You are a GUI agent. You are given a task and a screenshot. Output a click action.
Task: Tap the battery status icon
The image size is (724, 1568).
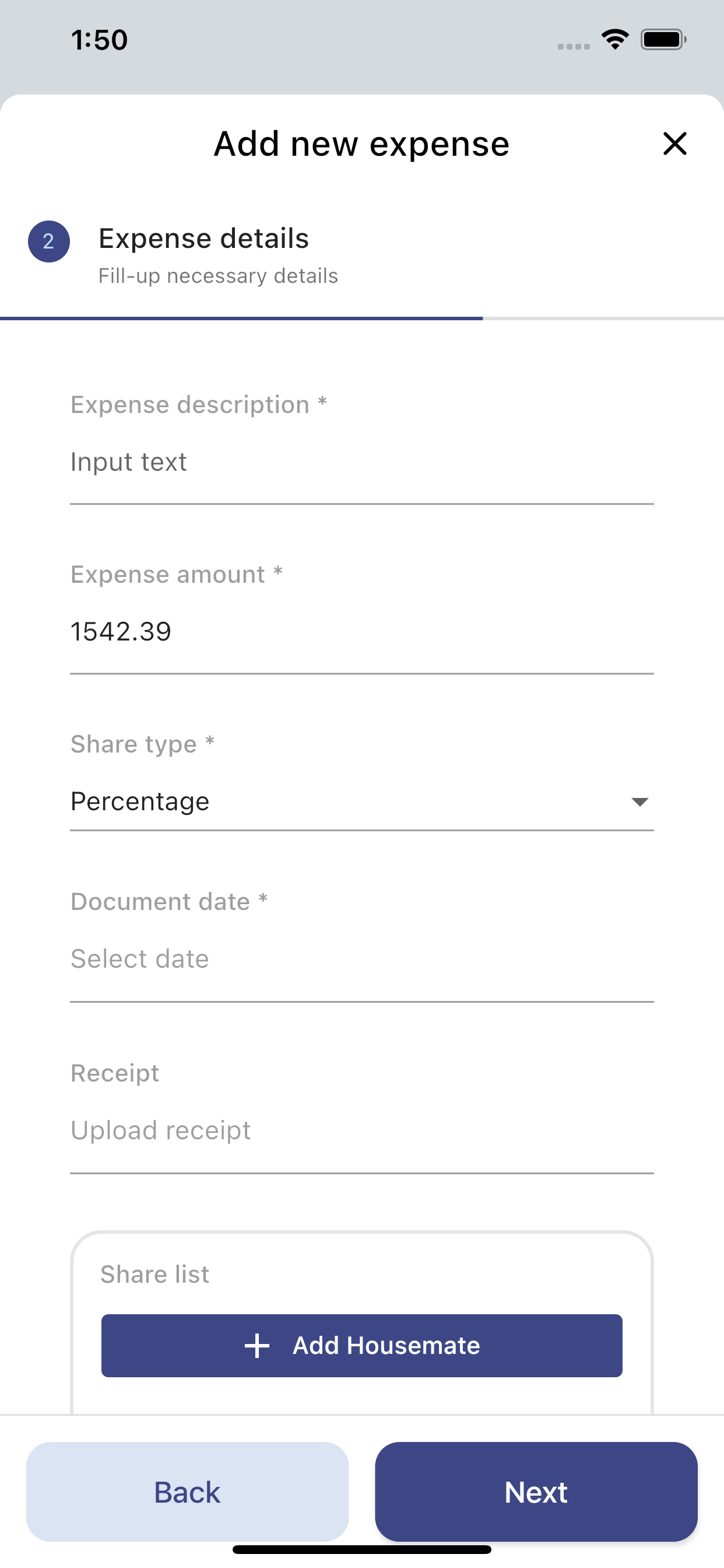click(663, 40)
